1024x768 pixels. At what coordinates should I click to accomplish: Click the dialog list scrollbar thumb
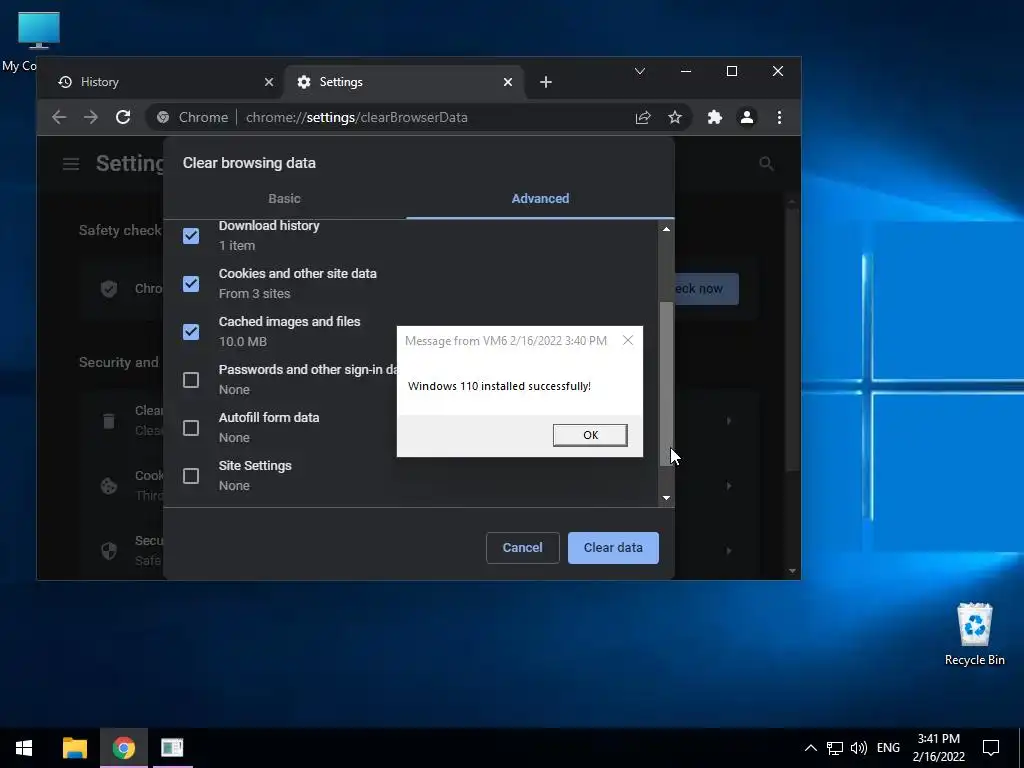(x=666, y=384)
